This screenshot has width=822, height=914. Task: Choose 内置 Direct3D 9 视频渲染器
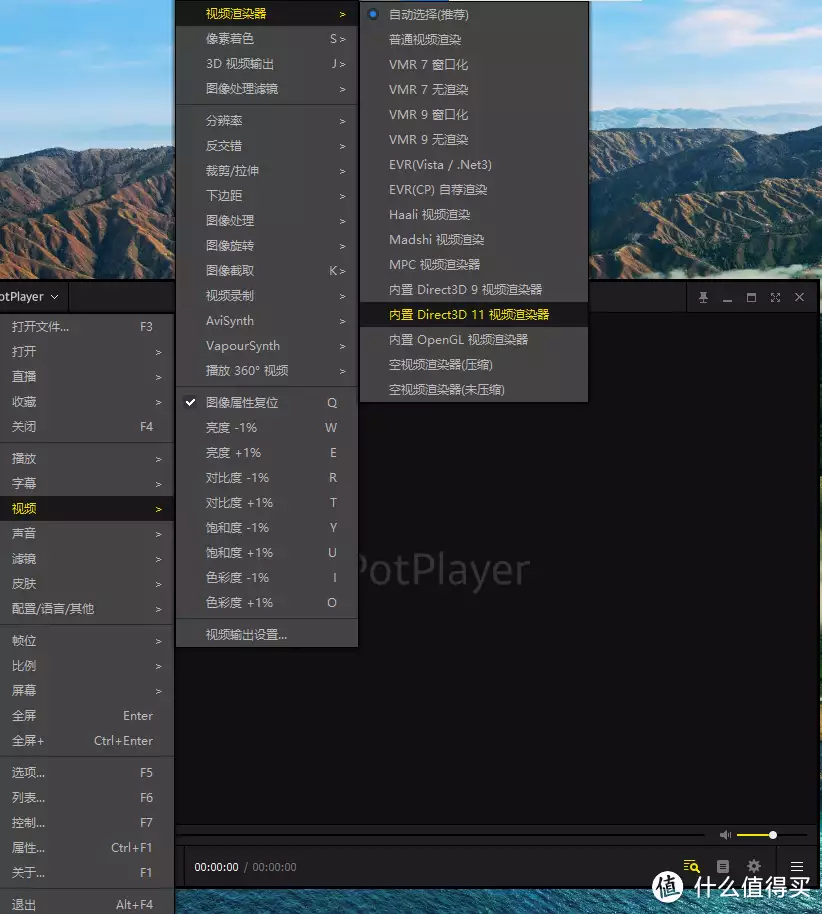474,290
